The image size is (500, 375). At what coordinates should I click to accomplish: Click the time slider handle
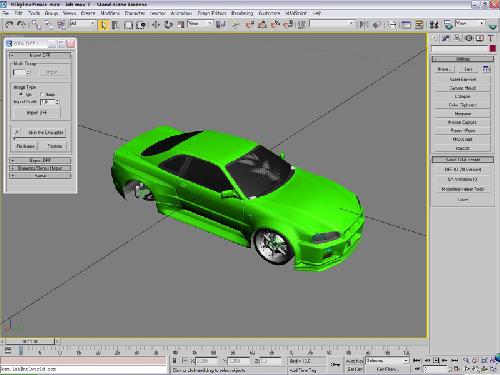pos(30,341)
